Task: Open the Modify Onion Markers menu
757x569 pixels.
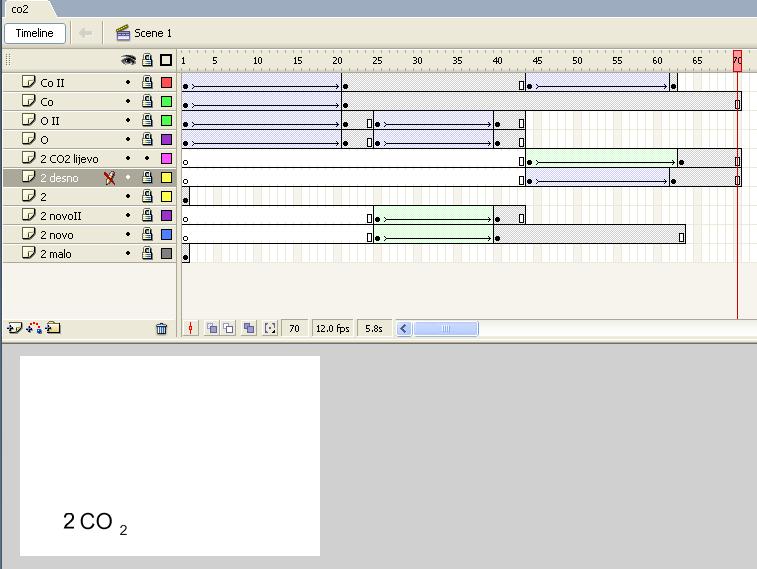Action: (270, 328)
